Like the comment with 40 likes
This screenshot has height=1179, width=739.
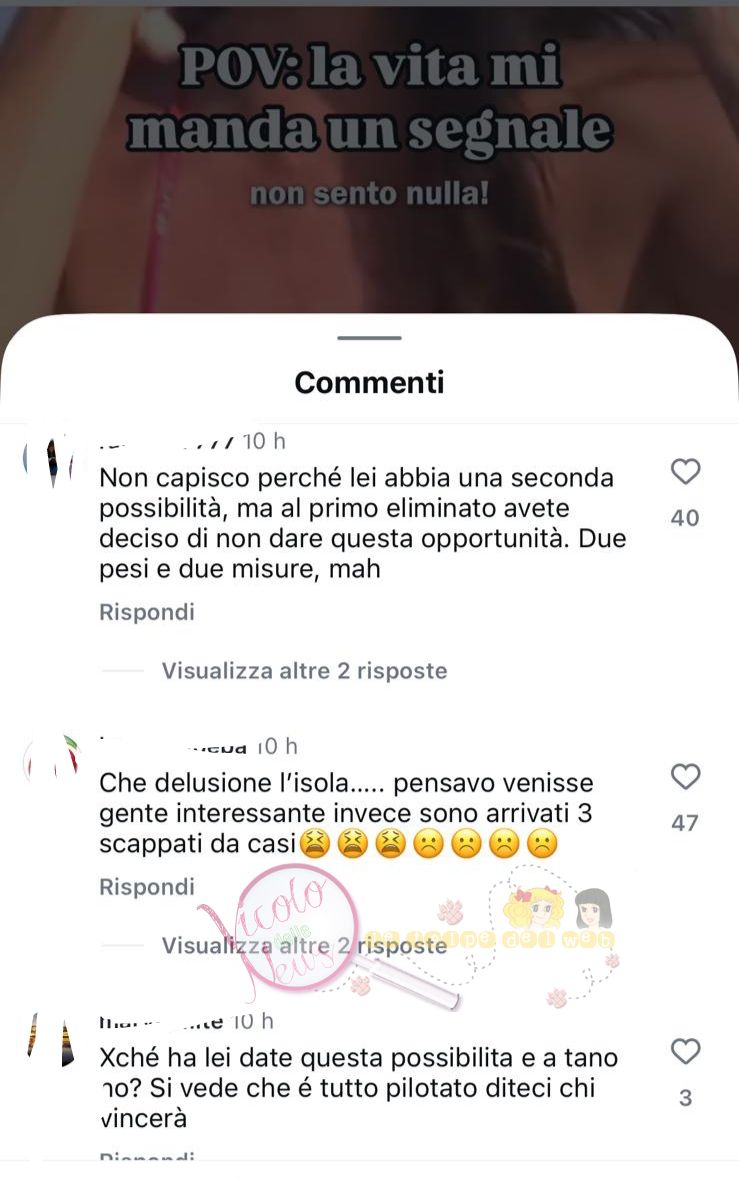tap(685, 471)
